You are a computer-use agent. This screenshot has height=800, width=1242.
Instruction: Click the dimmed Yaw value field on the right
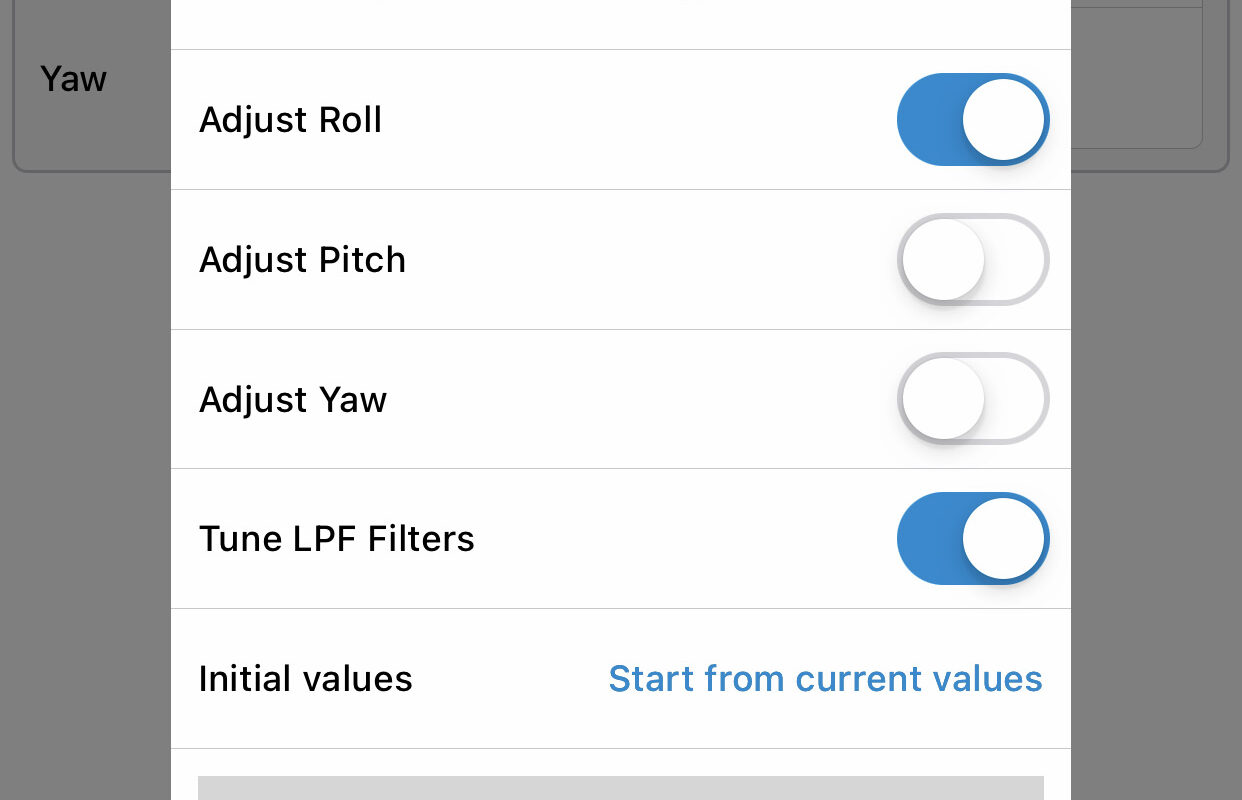pyautogui.click(x=1136, y=78)
